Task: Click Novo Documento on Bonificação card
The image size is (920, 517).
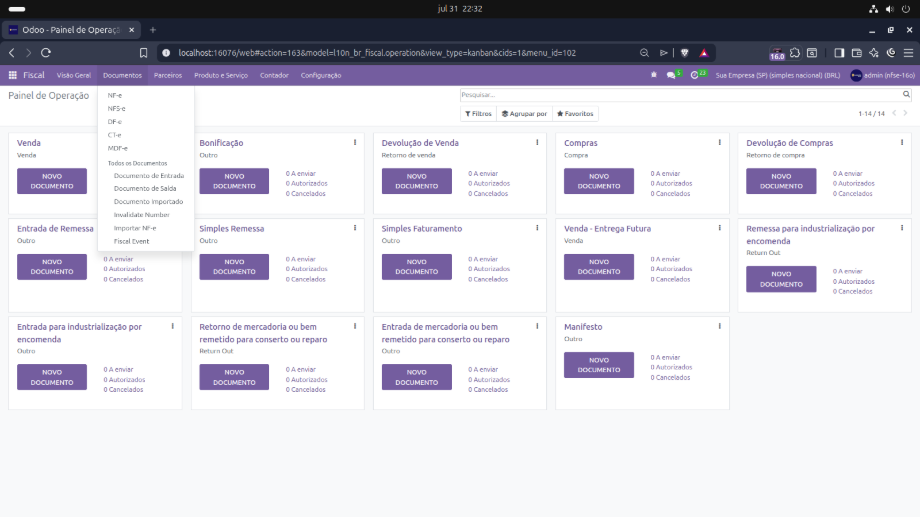Action: pyautogui.click(x=234, y=181)
